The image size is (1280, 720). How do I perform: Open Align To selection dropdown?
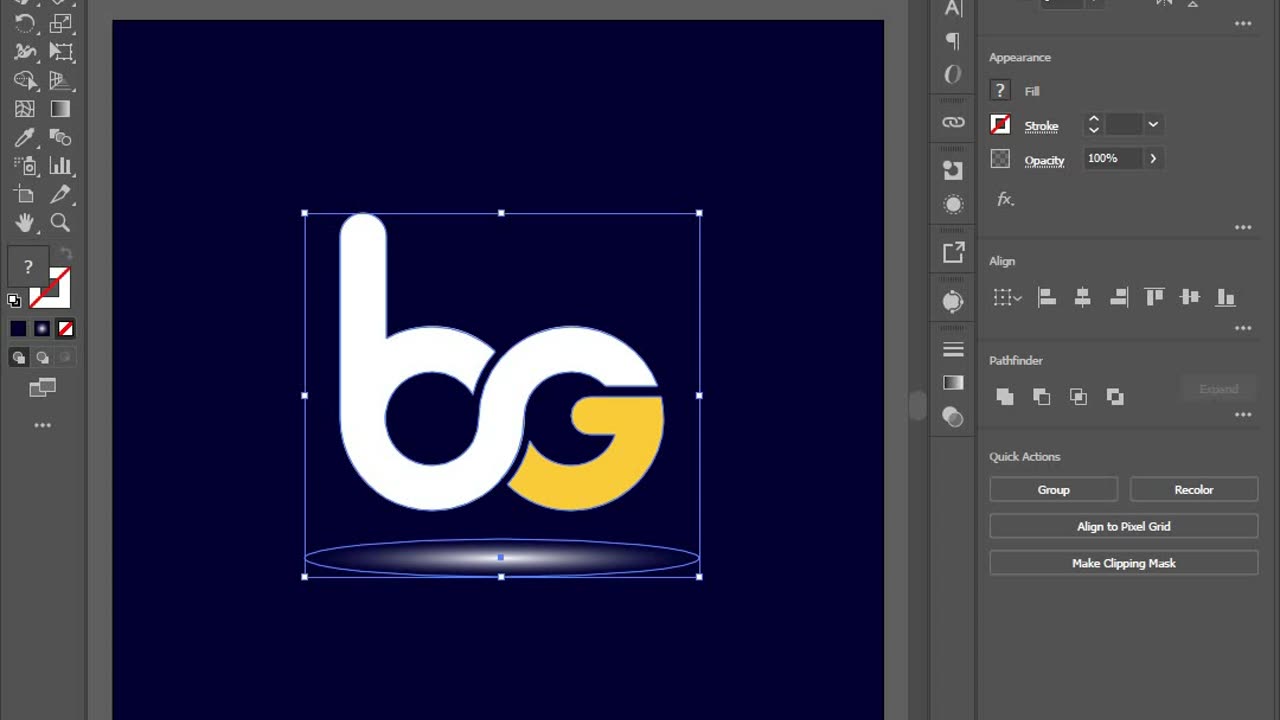point(1007,297)
